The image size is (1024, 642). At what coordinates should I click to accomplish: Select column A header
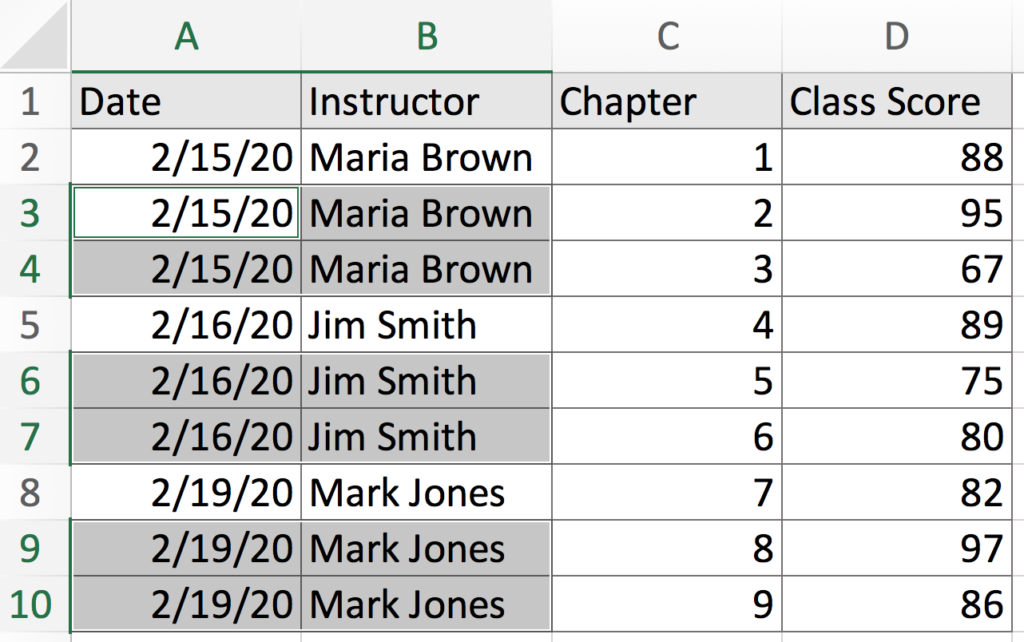tap(186, 36)
